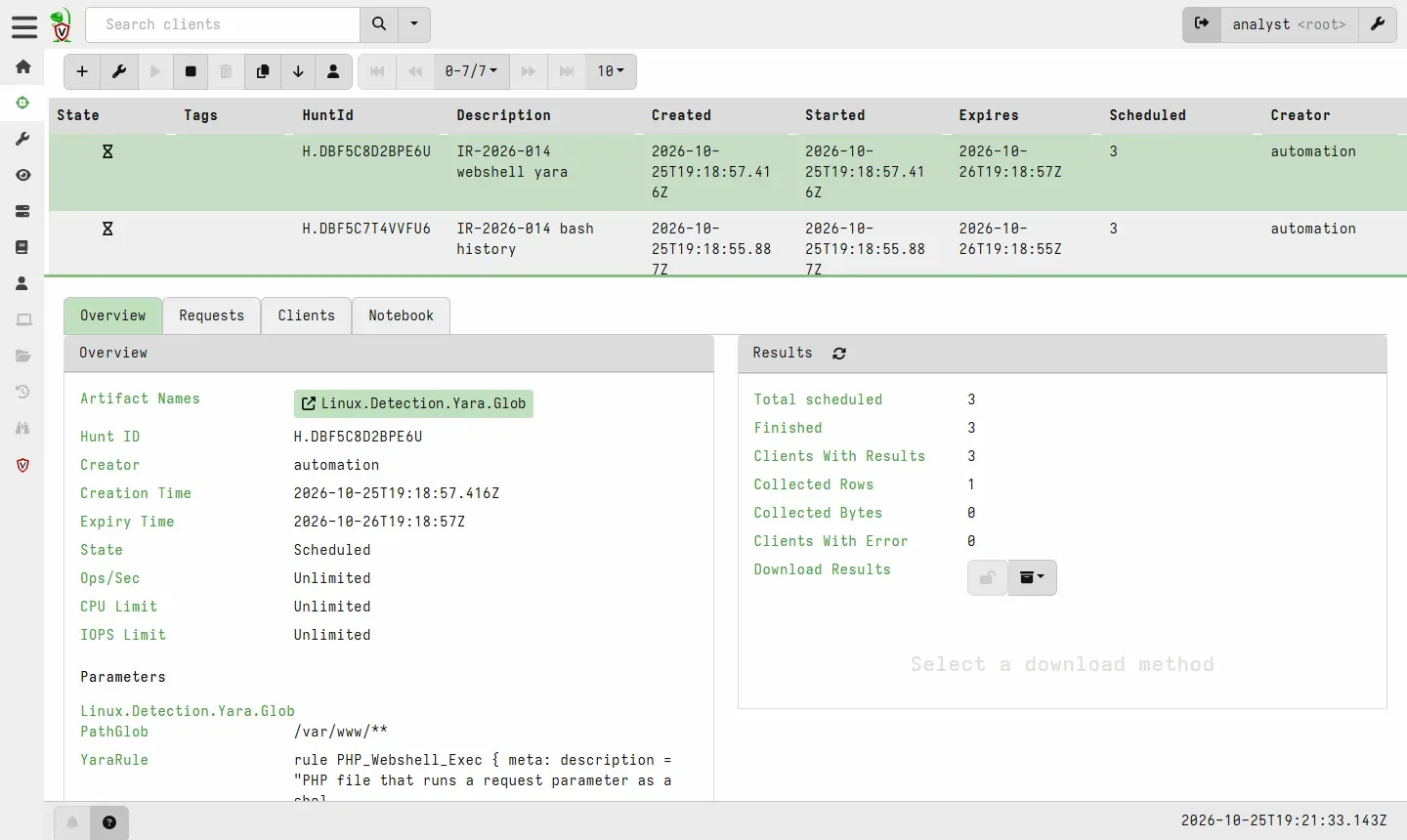Toggle showing only my hunts

tap(333, 71)
